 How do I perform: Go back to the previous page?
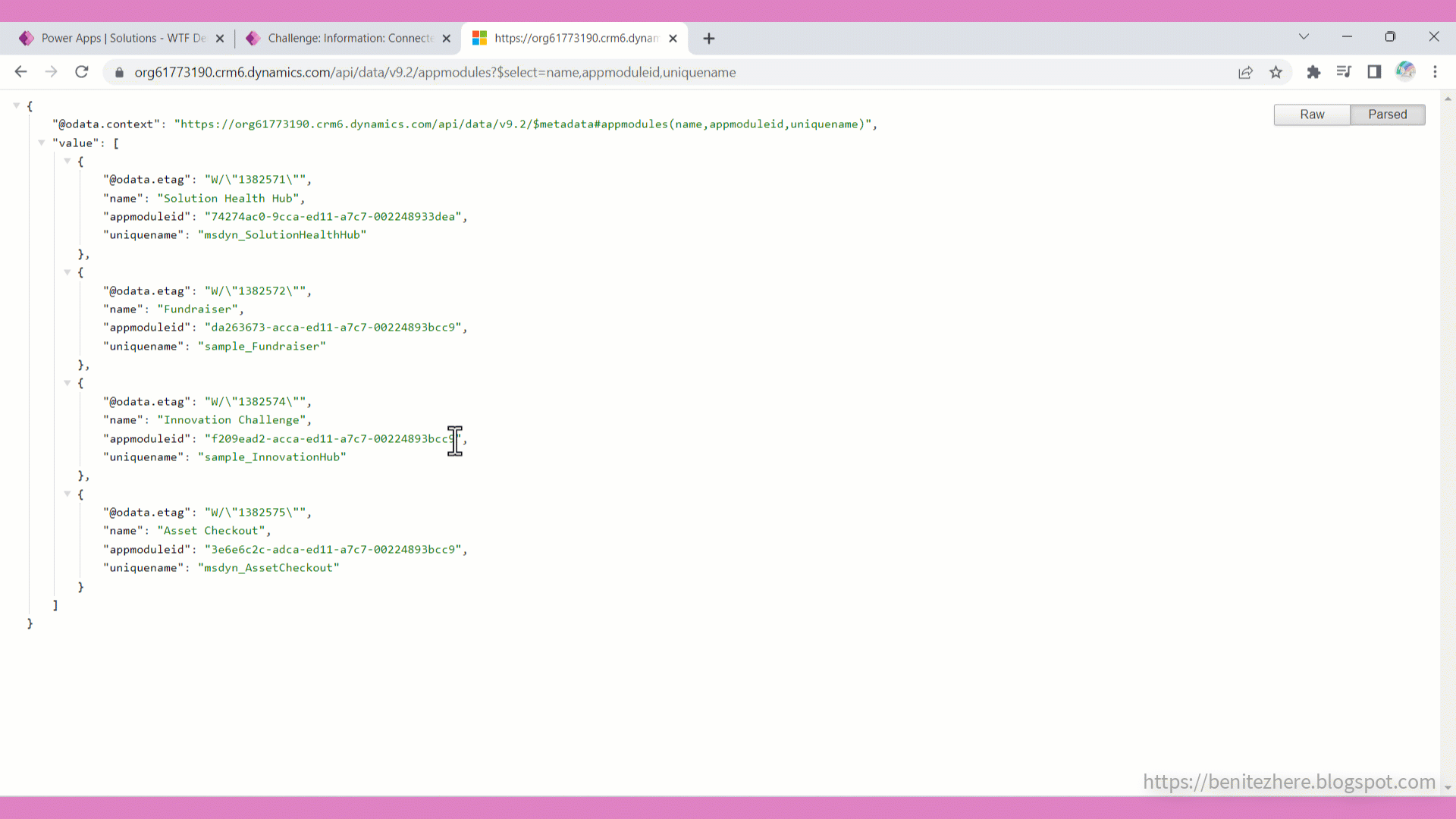pyautogui.click(x=20, y=72)
